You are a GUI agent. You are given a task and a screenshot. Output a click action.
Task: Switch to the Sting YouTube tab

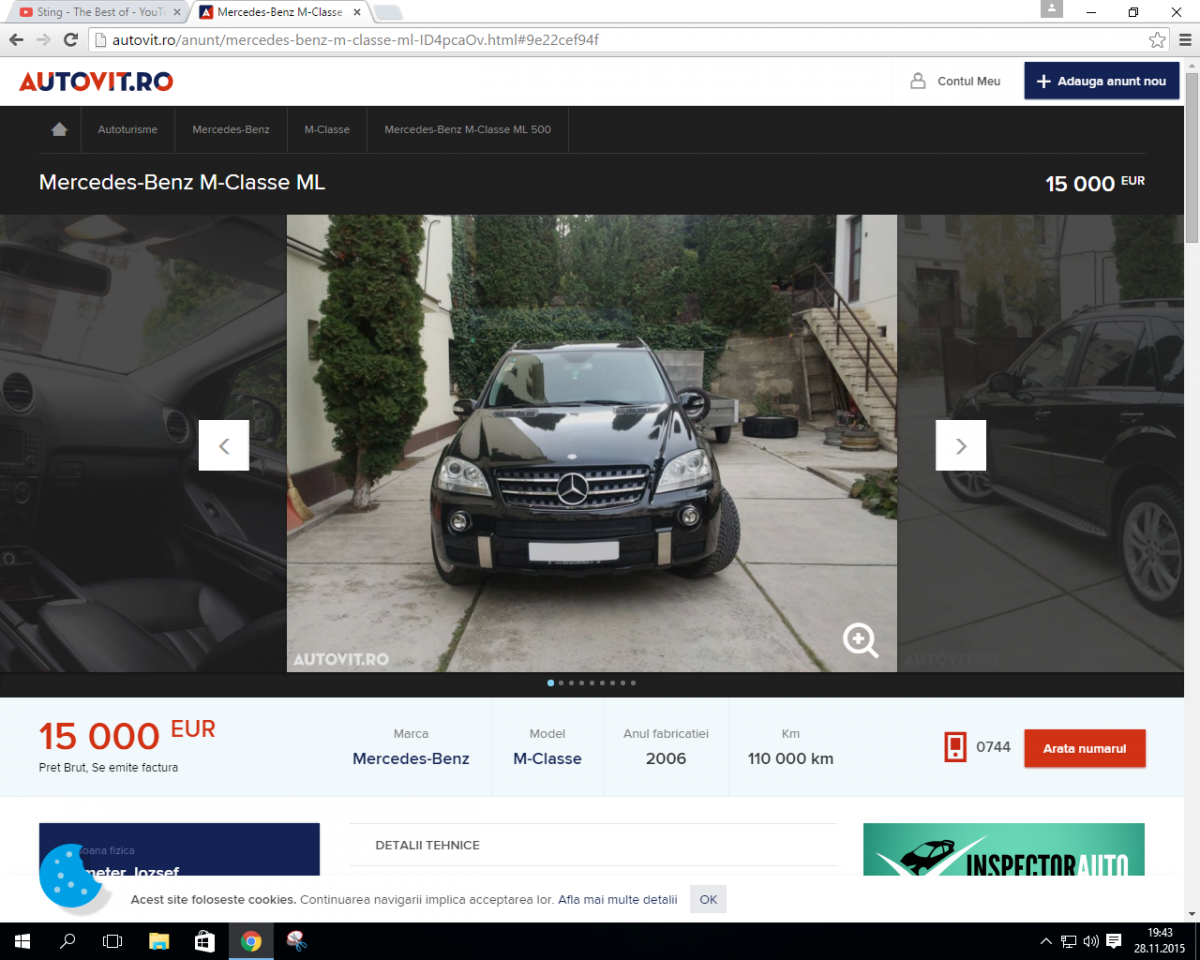click(x=100, y=12)
